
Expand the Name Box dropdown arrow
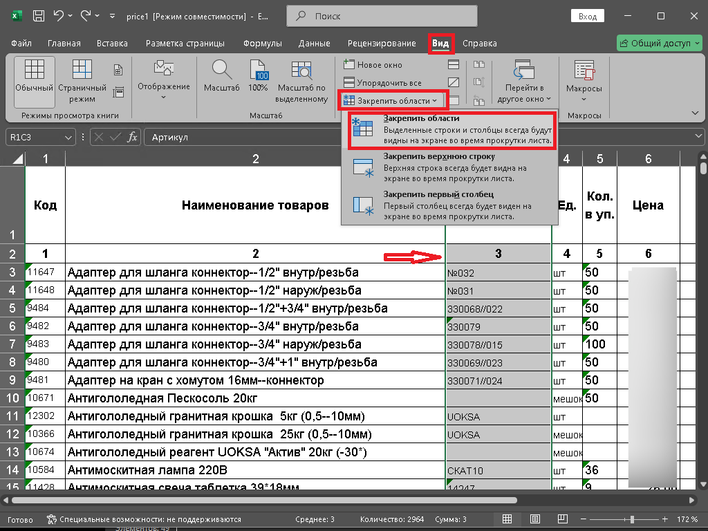tap(68, 137)
